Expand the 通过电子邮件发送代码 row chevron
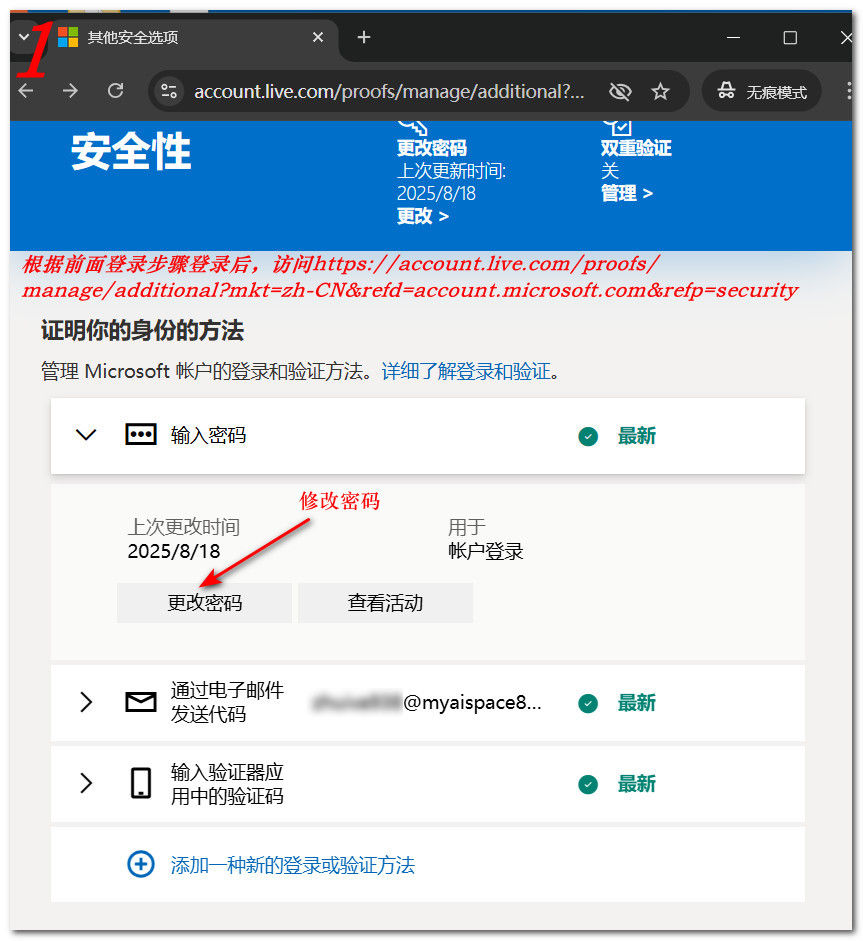863x941 pixels. [86, 702]
